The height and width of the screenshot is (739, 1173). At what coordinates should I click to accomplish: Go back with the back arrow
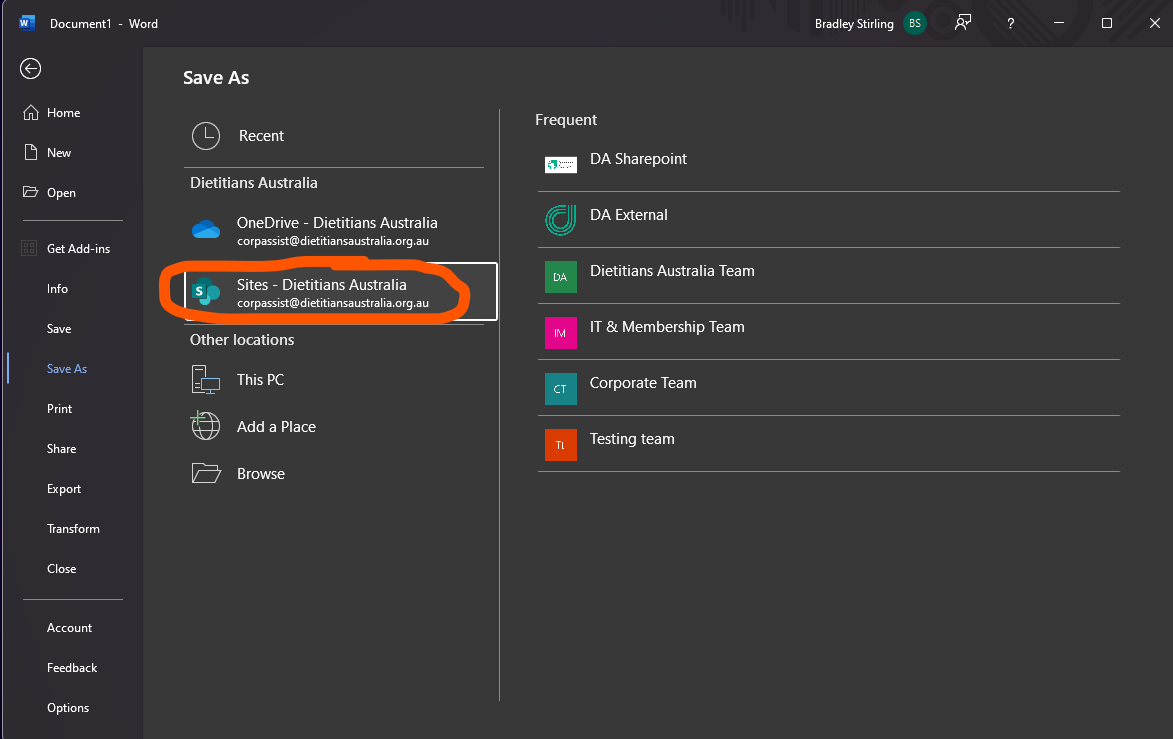tap(30, 68)
